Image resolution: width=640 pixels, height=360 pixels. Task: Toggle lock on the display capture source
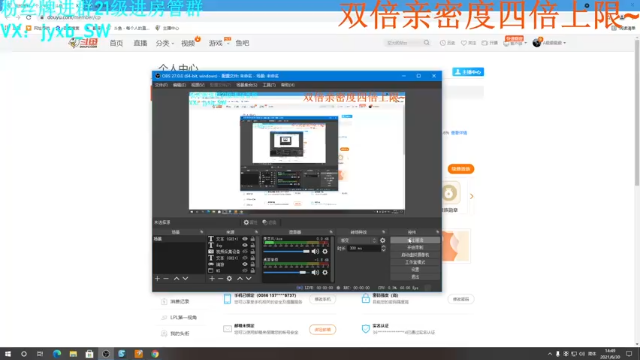(x=253, y=264)
